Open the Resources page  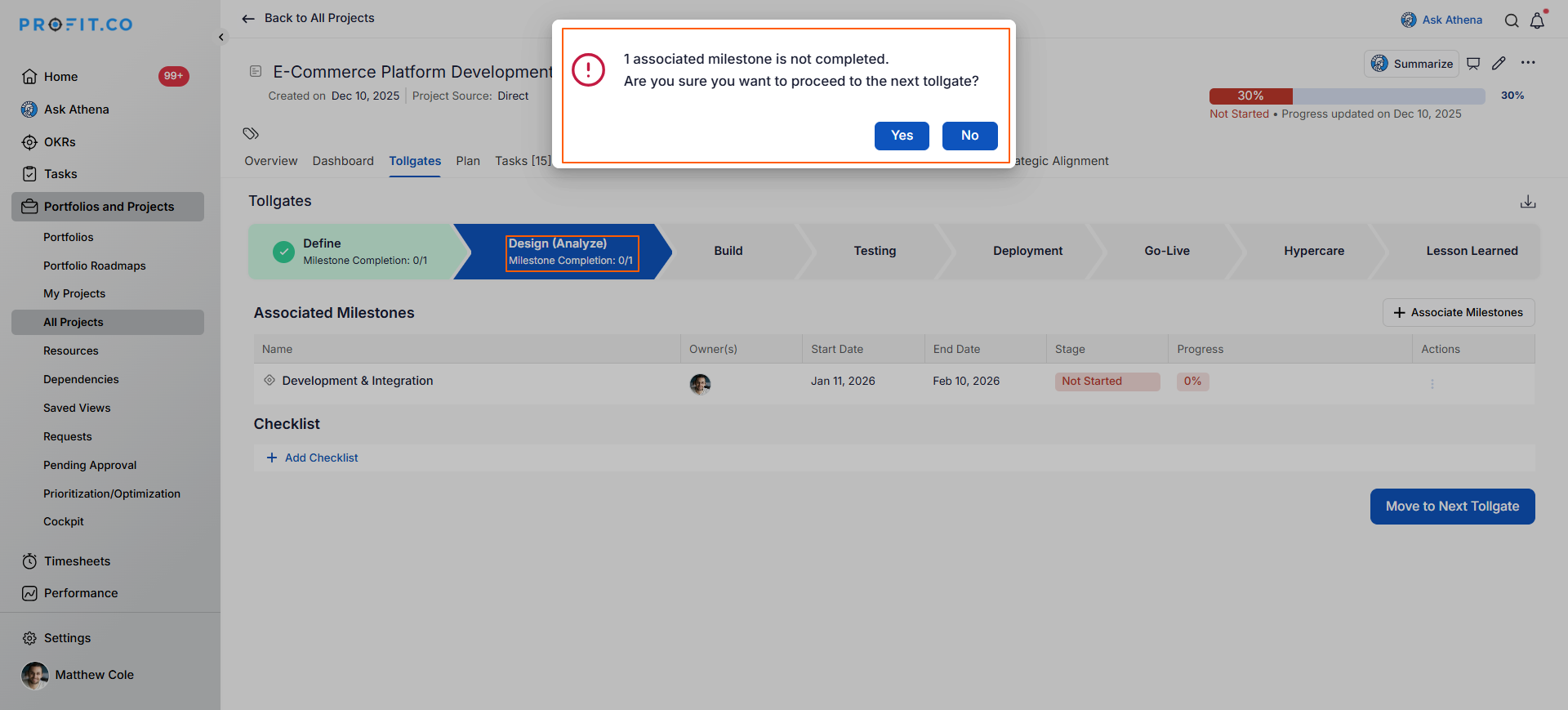71,351
